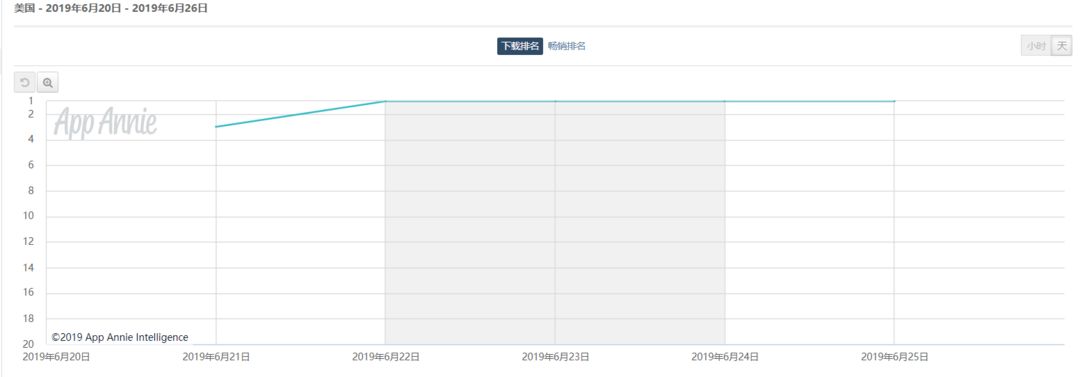Select the line start point on June 21
This screenshot has width=1080, height=377.
click(216, 127)
